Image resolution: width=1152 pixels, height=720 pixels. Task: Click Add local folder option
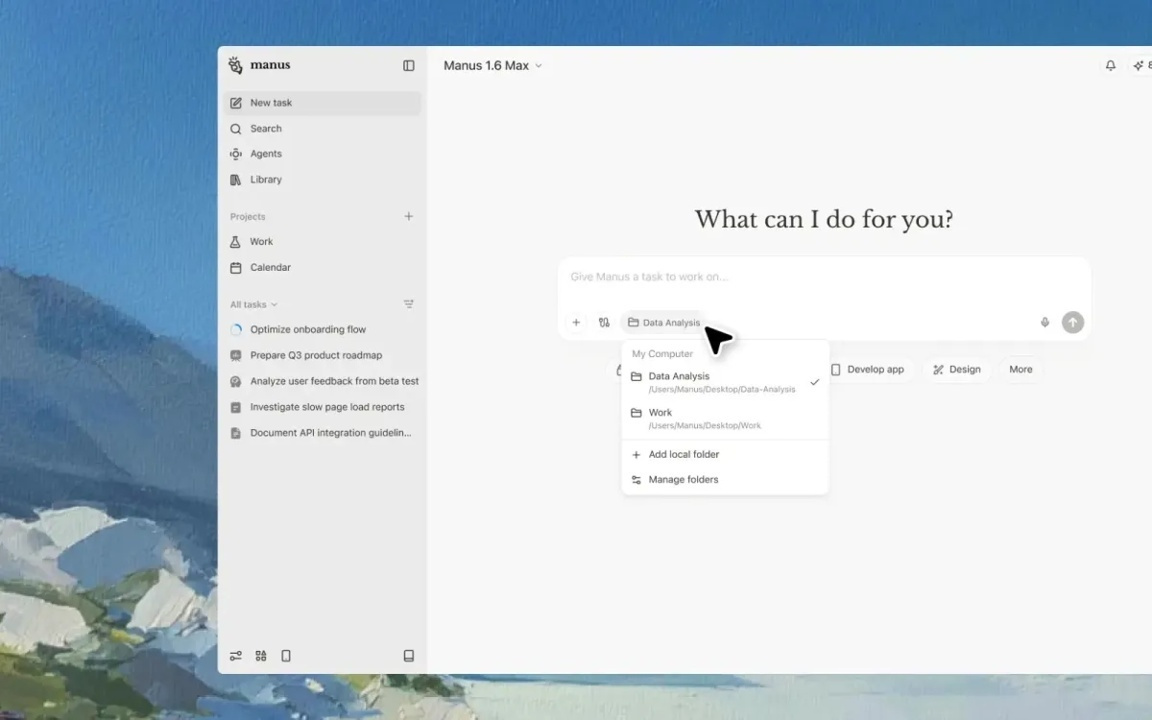pyautogui.click(x=683, y=454)
